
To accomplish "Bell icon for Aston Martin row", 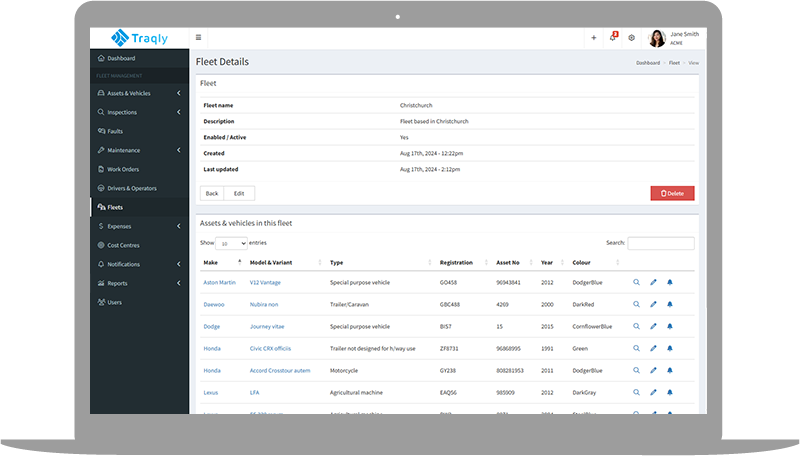I will pyautogui.click(x=670, y=282).
